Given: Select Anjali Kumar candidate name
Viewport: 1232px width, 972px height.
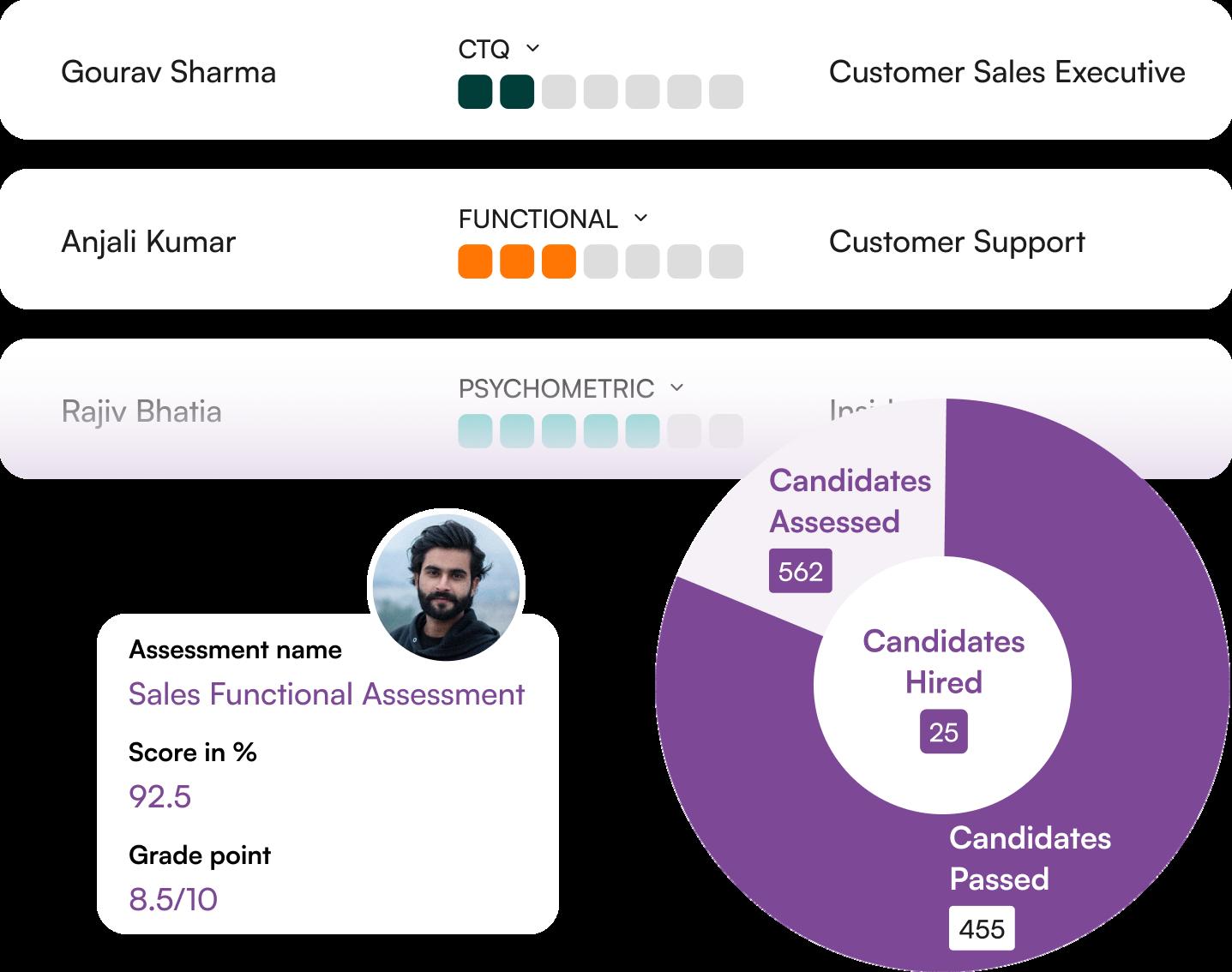Looking at the screenshot, I should pyautogui.click(x=148, y=242).
